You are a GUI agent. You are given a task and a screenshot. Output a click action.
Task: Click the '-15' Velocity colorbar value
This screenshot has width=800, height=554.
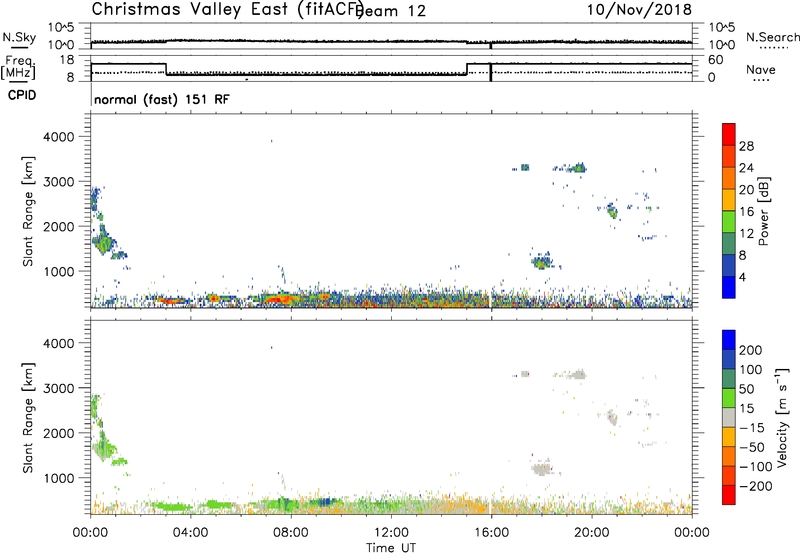(x=752, y=428)
